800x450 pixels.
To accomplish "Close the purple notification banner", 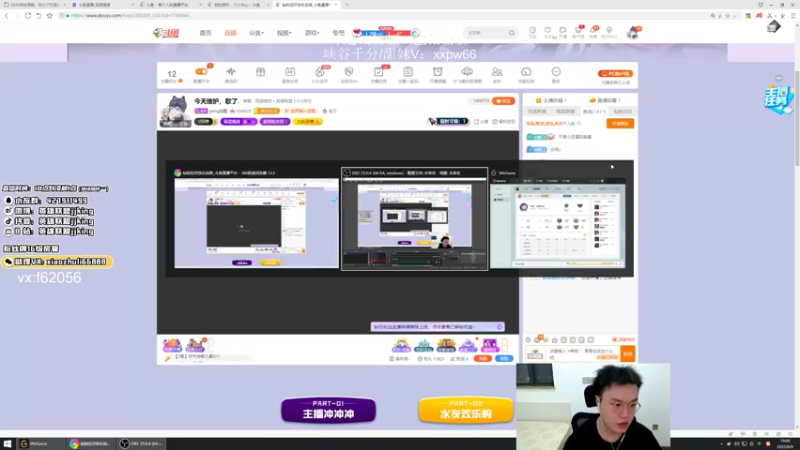I will (x=499, y=327).
